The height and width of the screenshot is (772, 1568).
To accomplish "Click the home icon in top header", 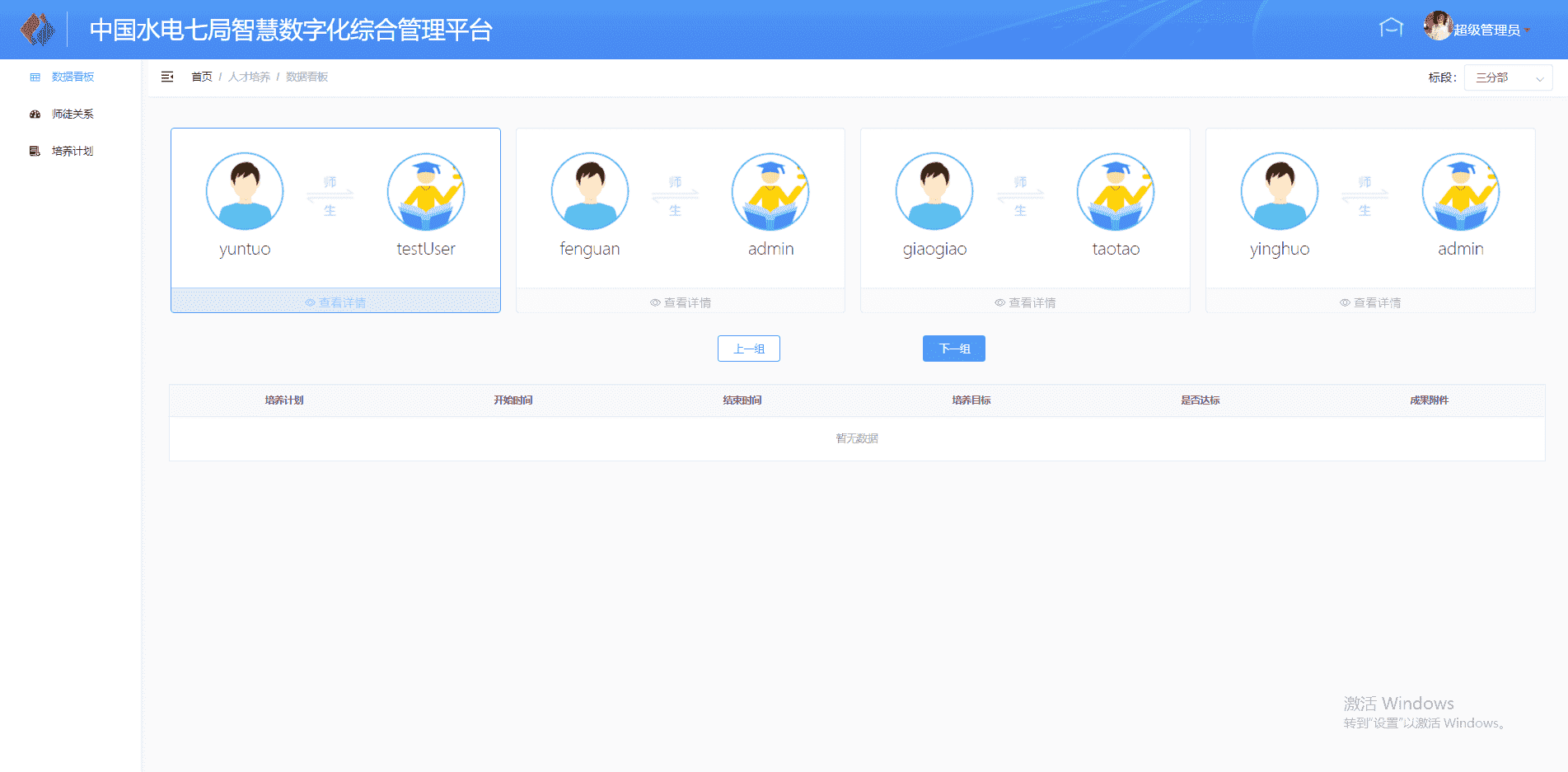I will (1391, 28).
